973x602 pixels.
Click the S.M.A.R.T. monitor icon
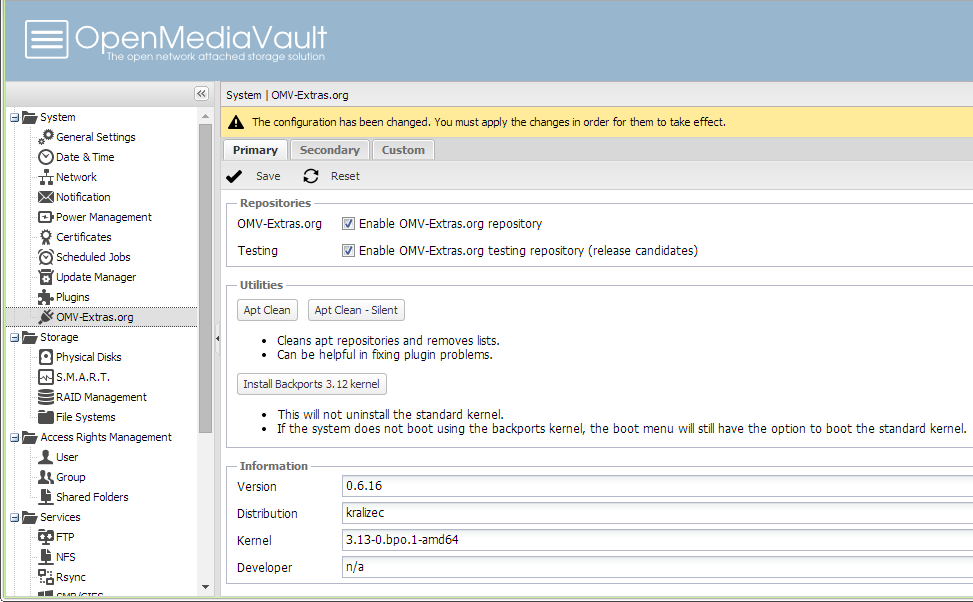(x=46, y=377)
